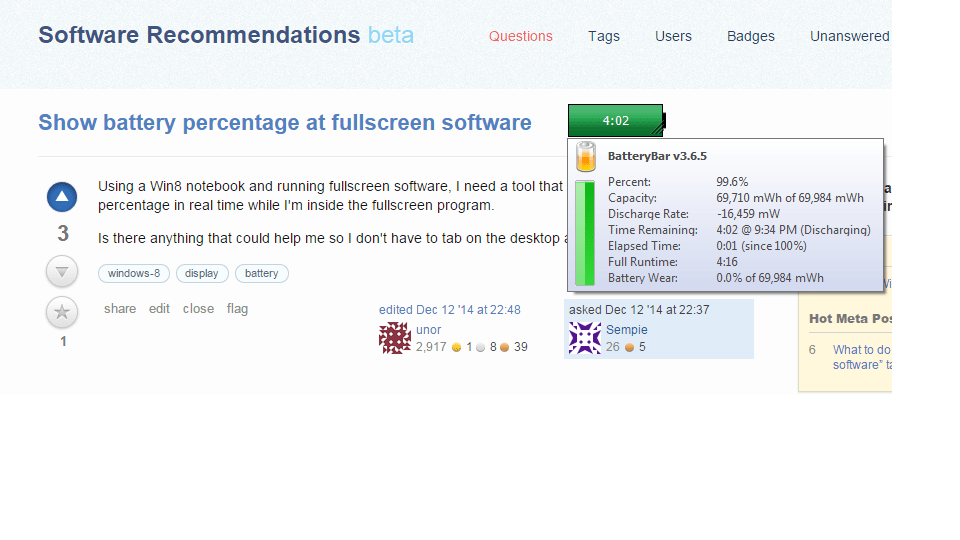
Task: Switch to the Badges tab
Action: [751, 36]
